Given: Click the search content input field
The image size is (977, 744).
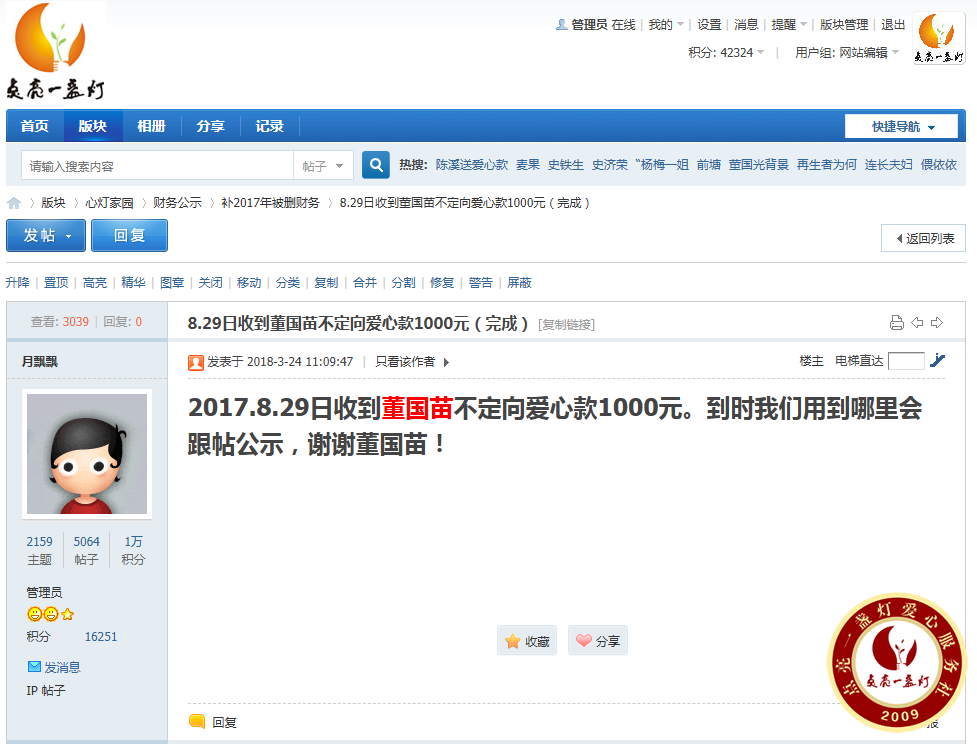Looking at the screenshot, I should coord(157,166).
